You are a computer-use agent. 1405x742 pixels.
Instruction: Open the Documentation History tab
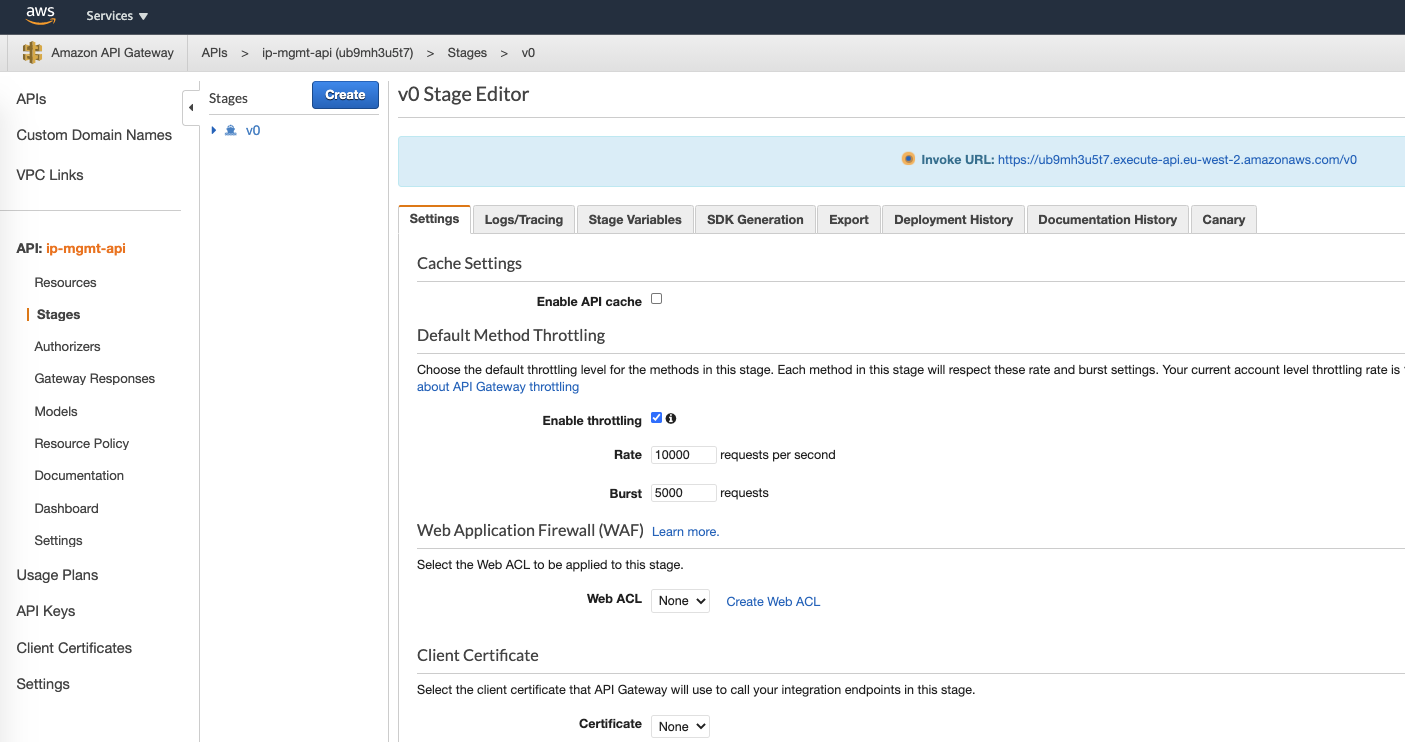pos(1108,220)
